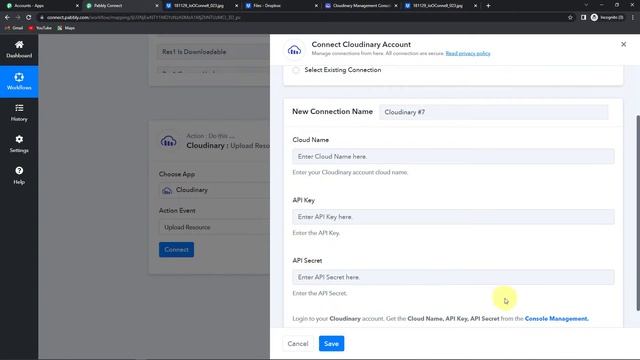Open the Maps bookmark
The image size is (640, 360).
click(66, 28)
